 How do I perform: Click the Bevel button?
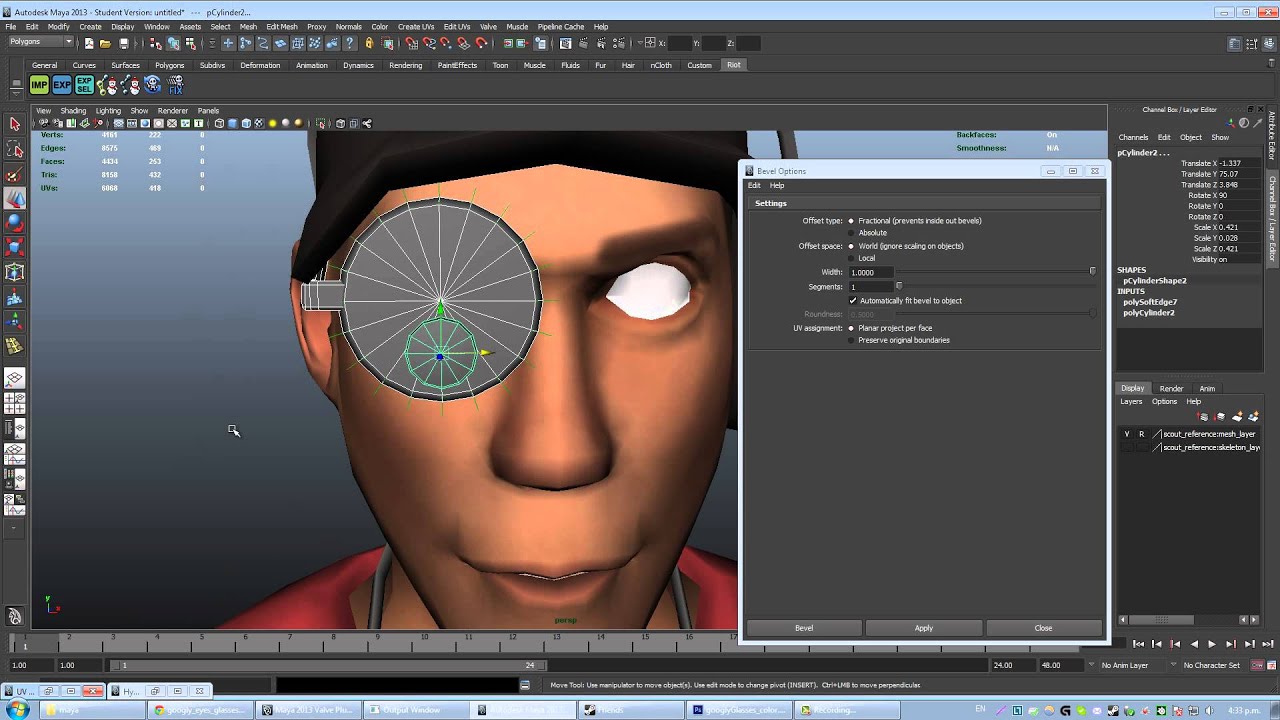[804, 628]
